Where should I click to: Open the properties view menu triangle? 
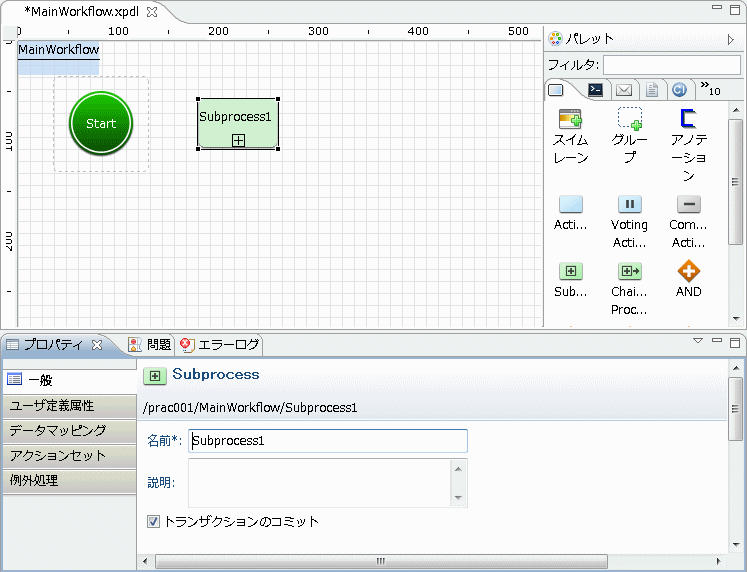tap(698, 341)
